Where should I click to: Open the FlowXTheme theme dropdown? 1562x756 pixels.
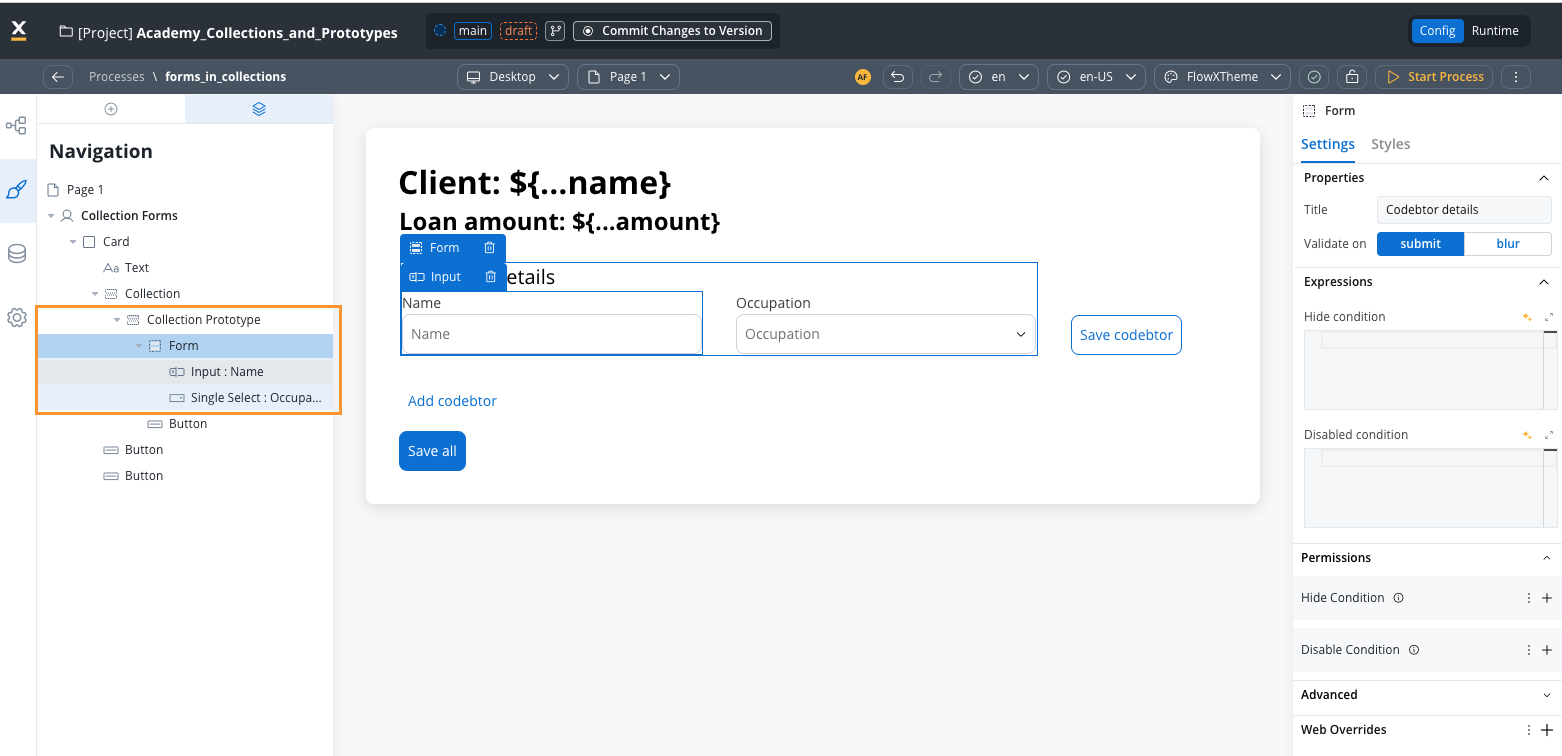(x=1222, y=77)
